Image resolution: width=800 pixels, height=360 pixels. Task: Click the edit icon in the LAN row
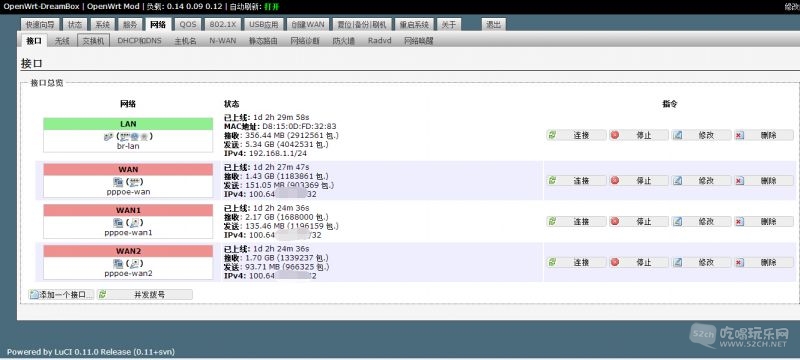tap(678, 135)
